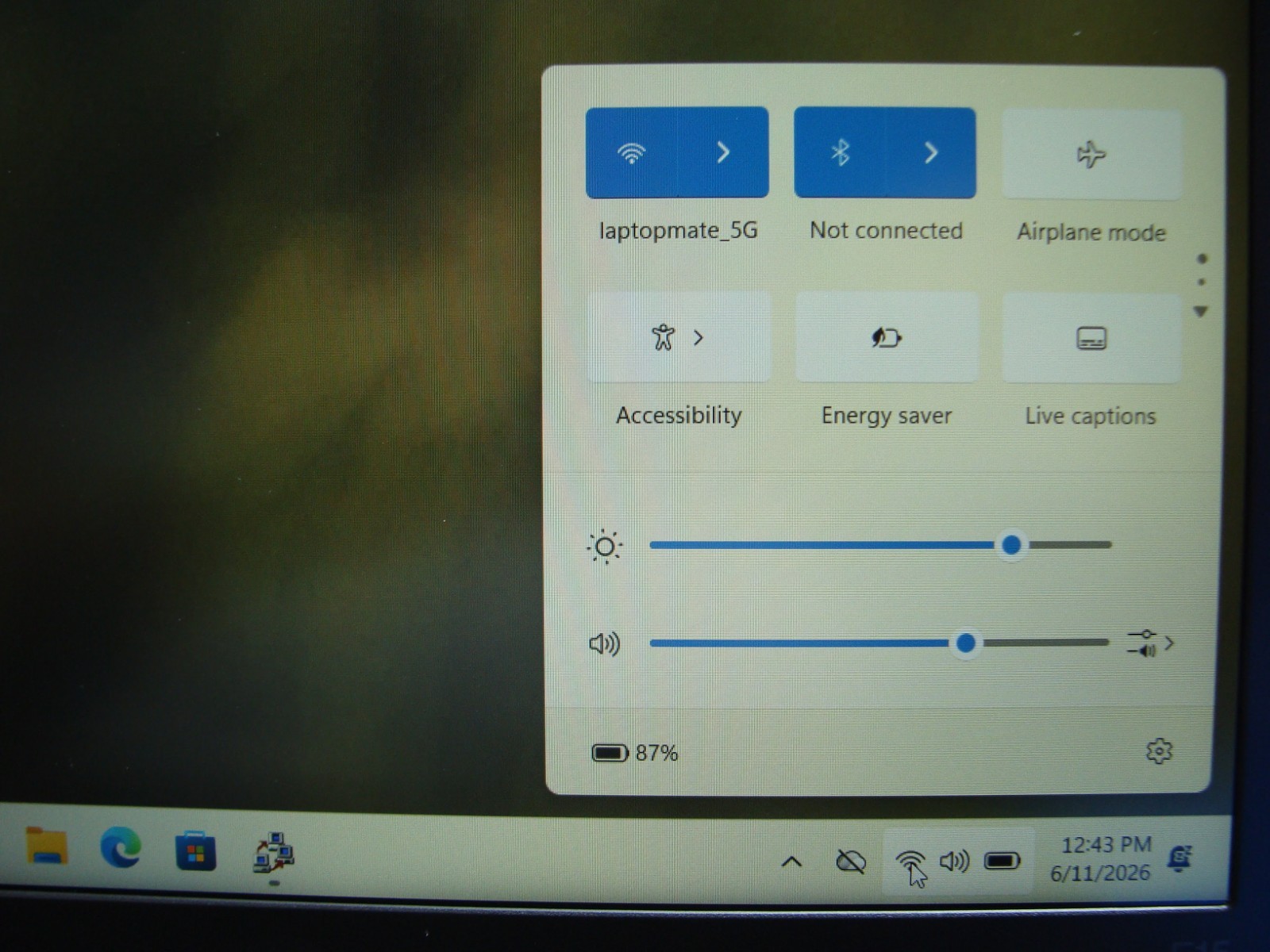Click the Not connected Bluetooth label

886,230
